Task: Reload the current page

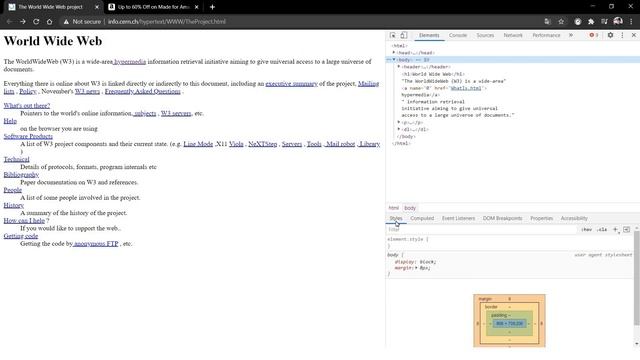Action: point(36,22)
